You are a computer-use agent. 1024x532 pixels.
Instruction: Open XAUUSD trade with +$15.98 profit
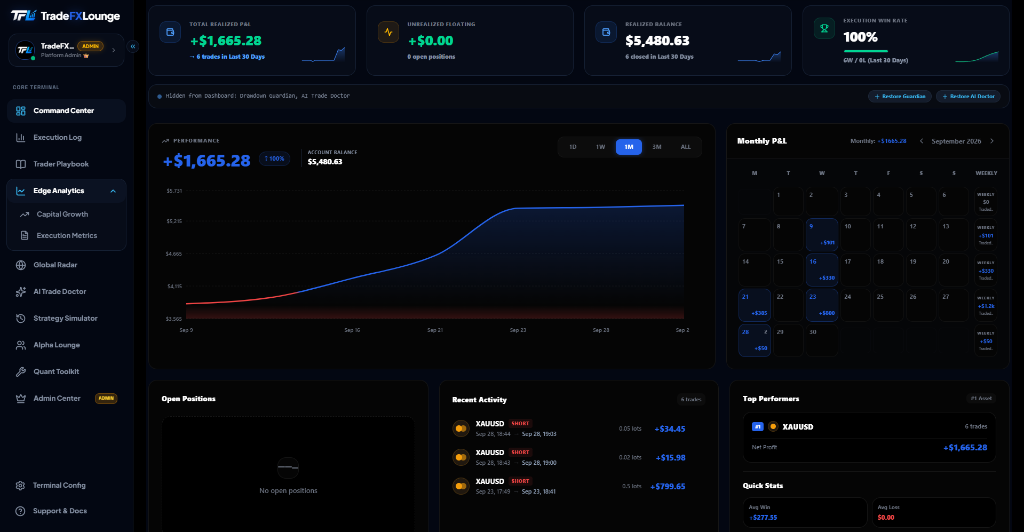point(569,458)
